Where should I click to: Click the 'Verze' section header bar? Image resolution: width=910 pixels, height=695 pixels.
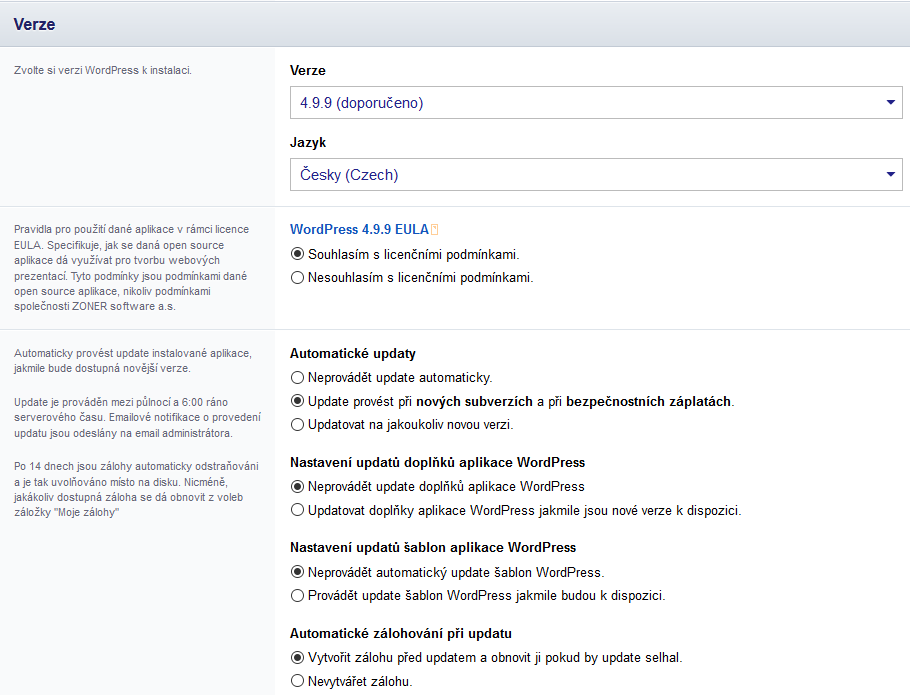(455, 24)
